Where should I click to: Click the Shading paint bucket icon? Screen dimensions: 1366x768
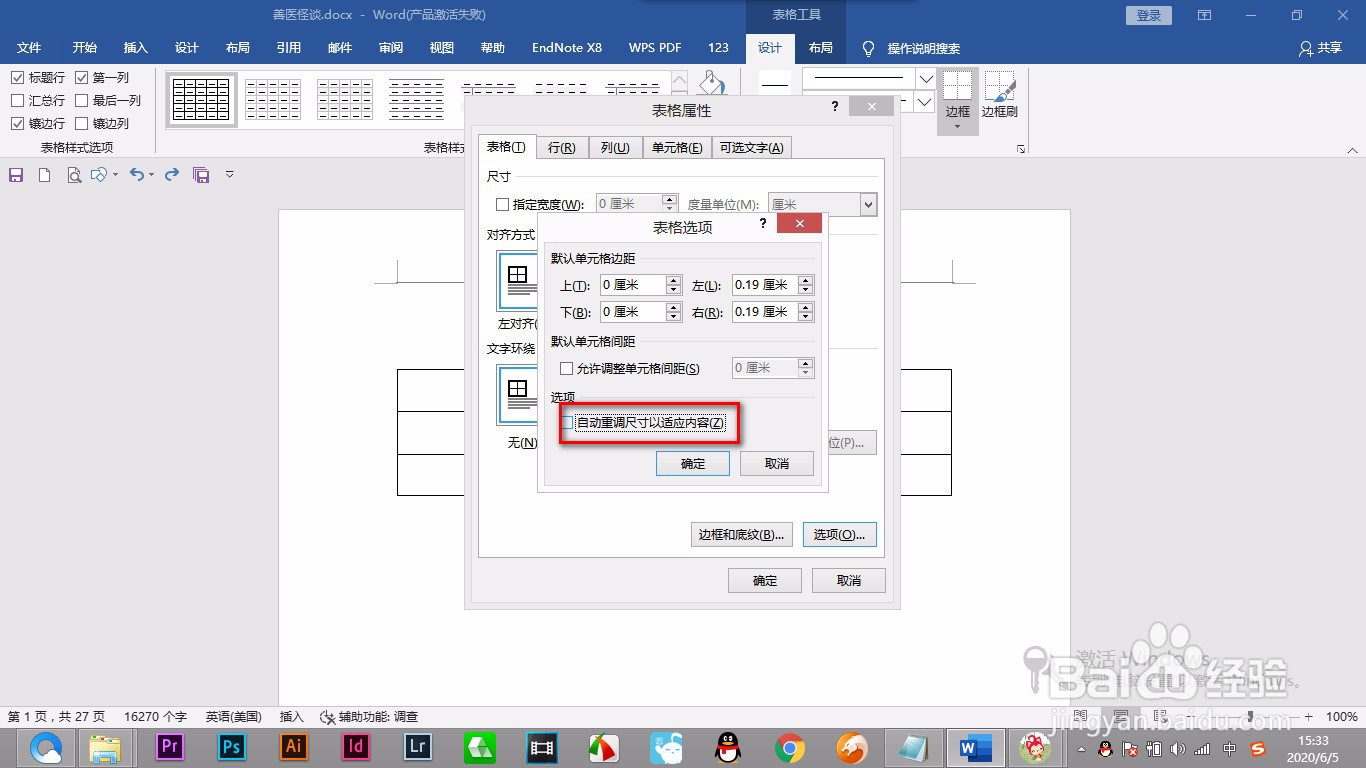click(x=711, y=84)
